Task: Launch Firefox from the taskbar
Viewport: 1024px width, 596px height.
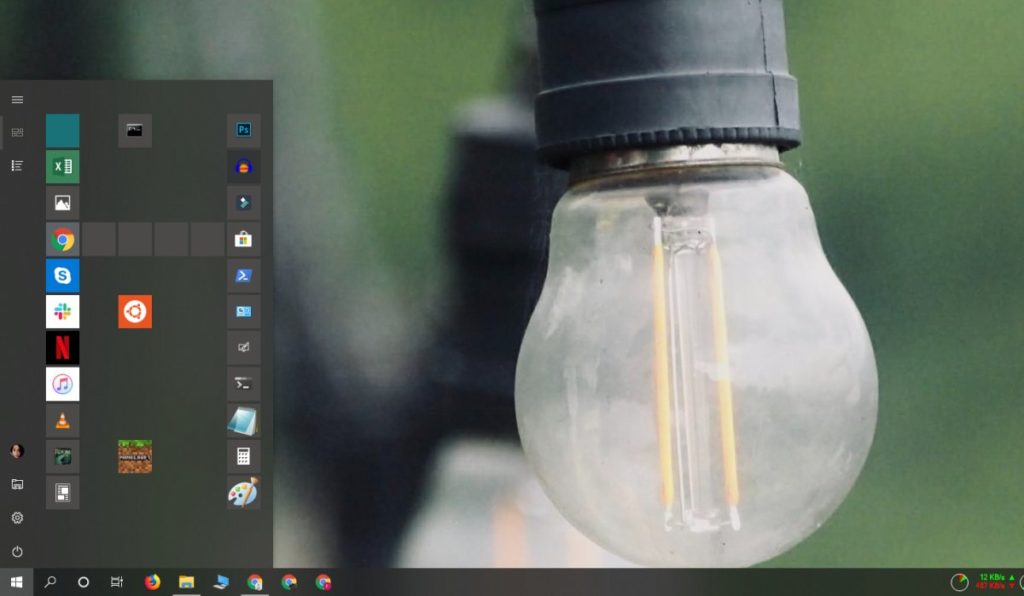Action: click(153, 581)
